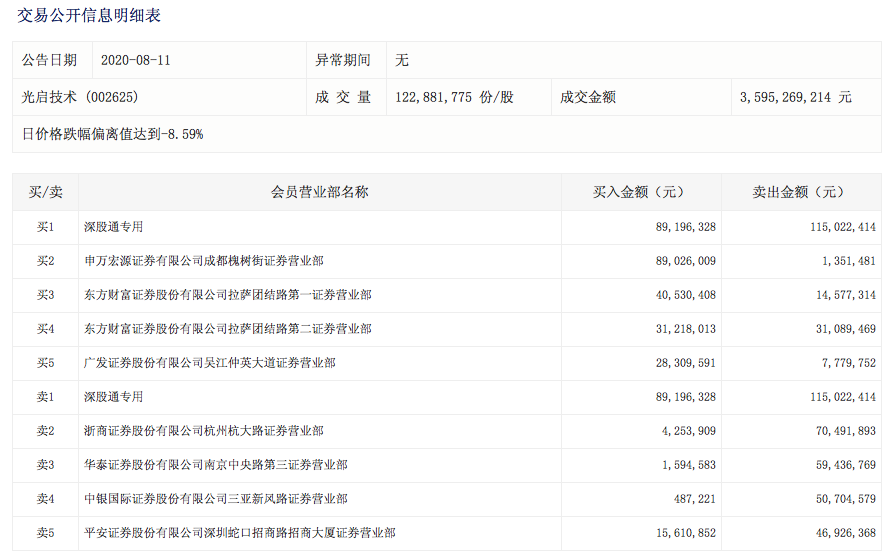Select the 卖4 row label
The image size is (886, 553).
click(46, 499)
